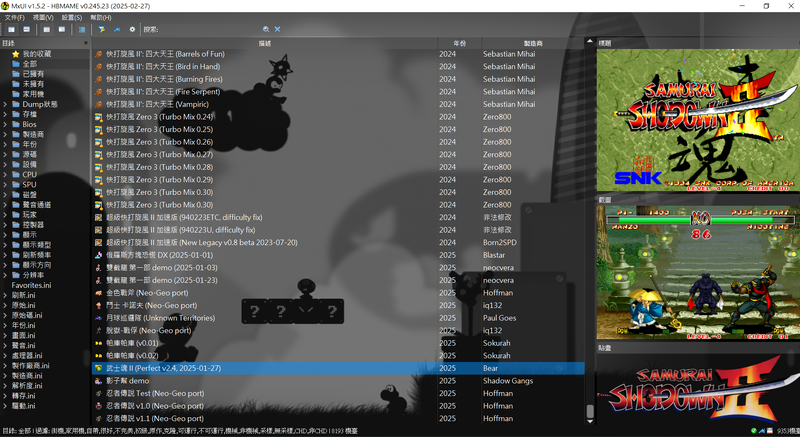Clear search with the blue X icon

click(x=278, y=30)
